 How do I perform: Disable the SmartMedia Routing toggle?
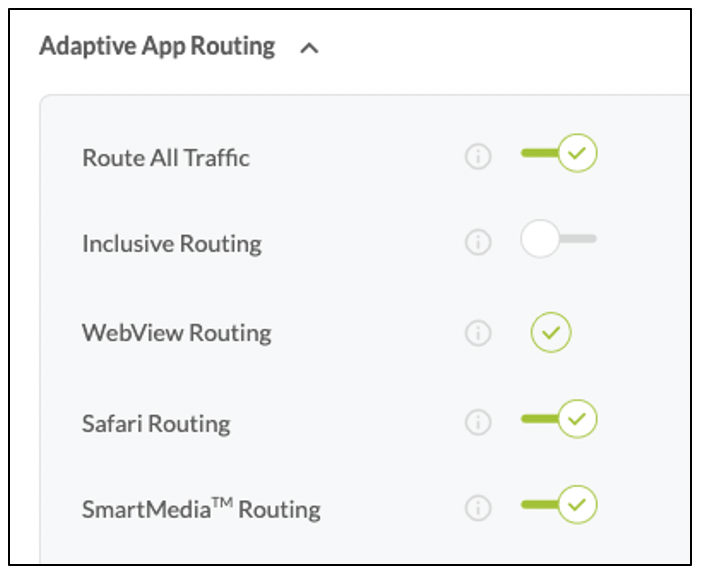[559, 505]
